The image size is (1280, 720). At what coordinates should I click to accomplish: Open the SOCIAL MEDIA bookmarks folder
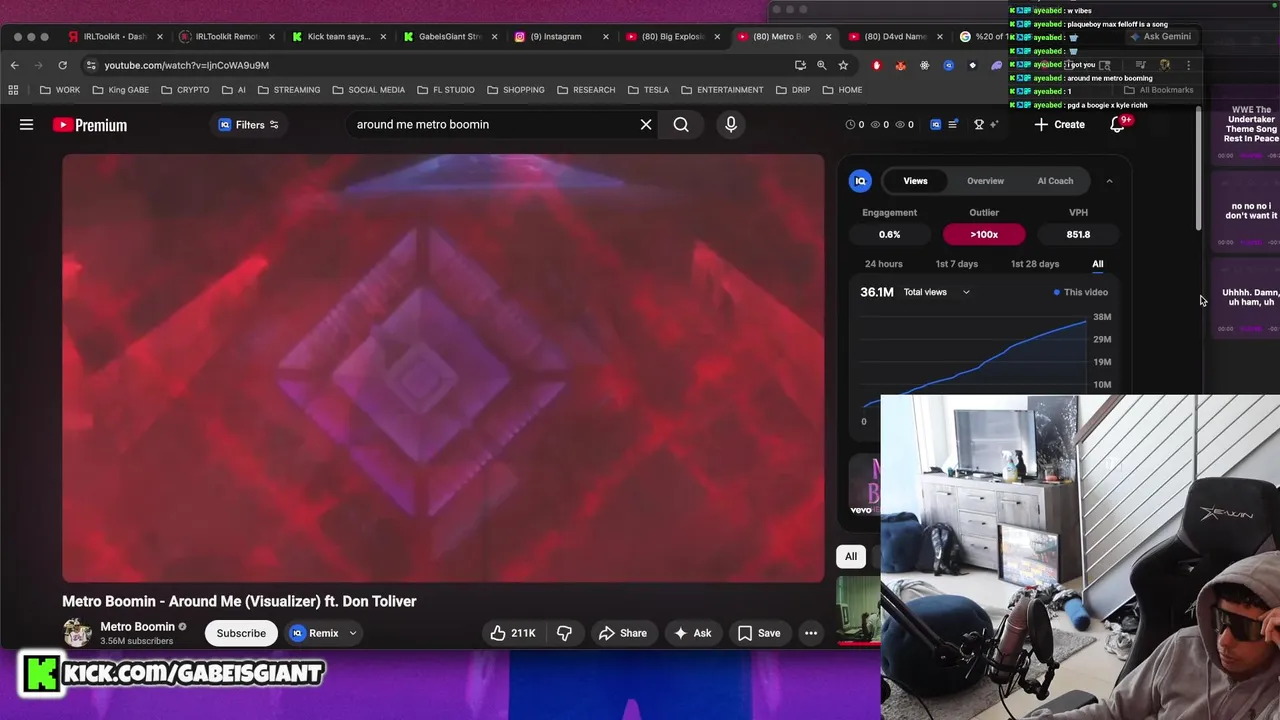tap(368, 90)
